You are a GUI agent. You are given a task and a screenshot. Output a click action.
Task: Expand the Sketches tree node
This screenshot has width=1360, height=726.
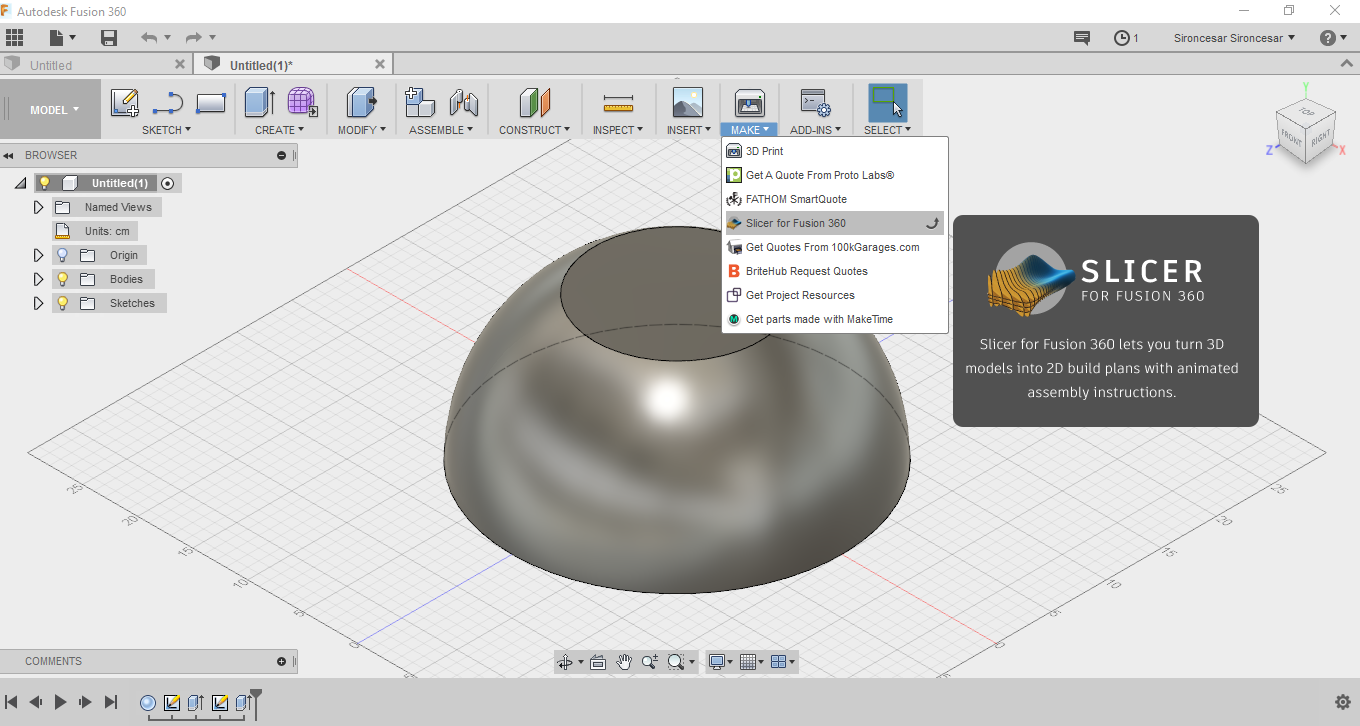tap(38, 303)
